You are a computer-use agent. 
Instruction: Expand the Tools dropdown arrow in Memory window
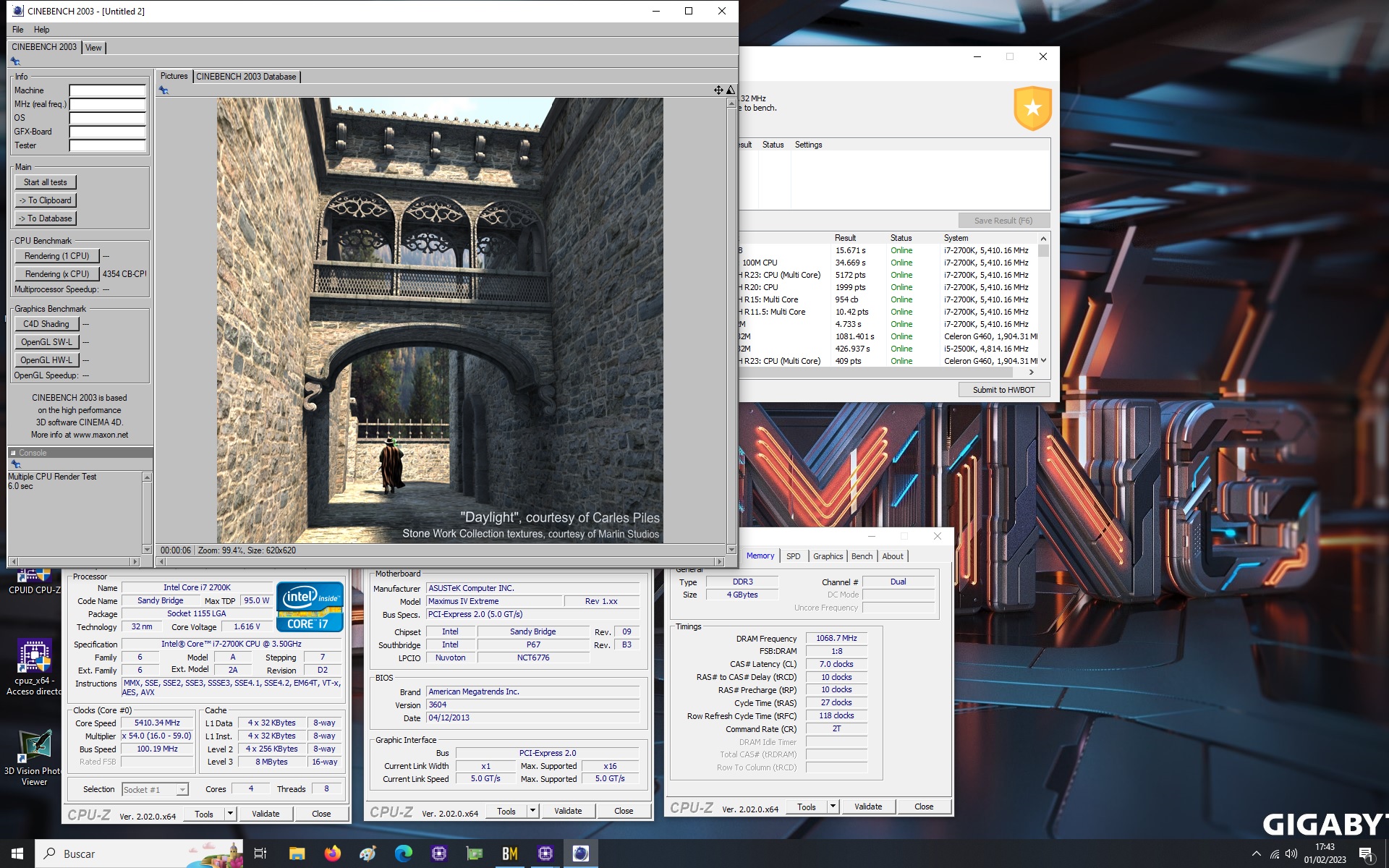pyautogui.click(x=833, y=807)
